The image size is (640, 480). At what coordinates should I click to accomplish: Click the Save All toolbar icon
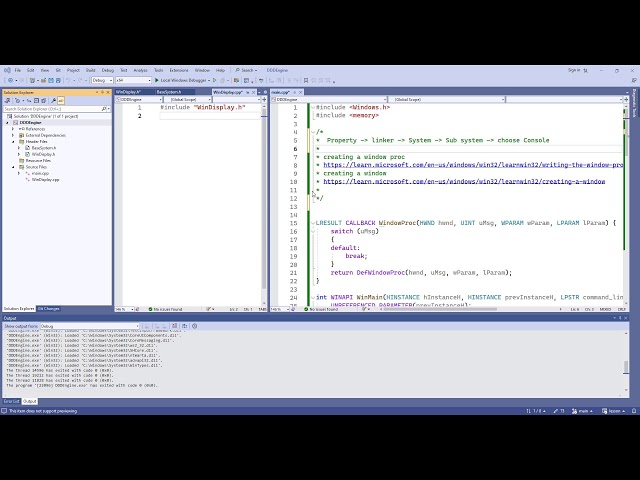point(58,80)
